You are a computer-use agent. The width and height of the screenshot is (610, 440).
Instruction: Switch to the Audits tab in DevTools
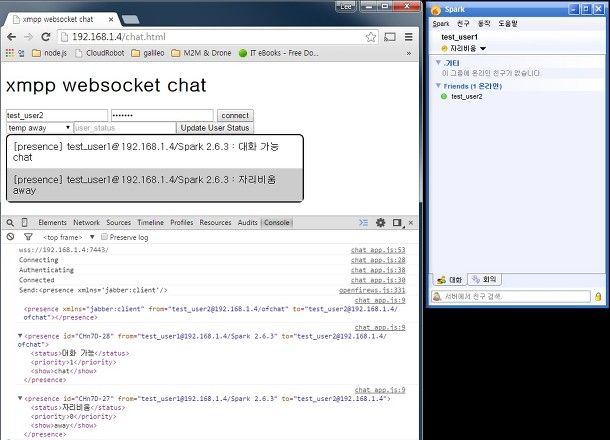[248, 223]
